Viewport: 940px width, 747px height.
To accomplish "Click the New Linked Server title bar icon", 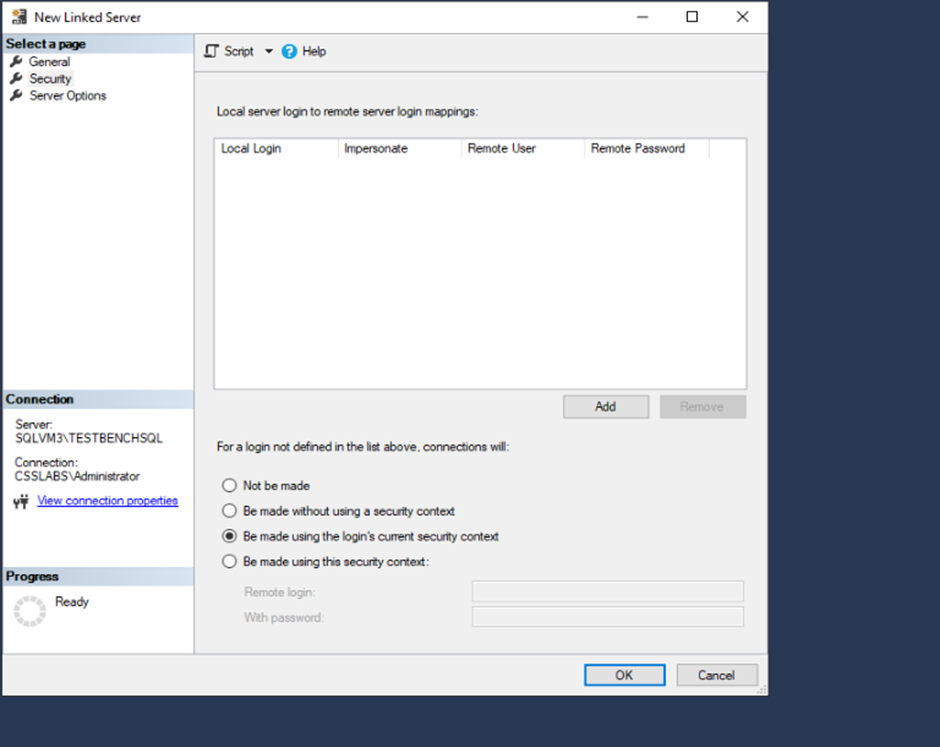I will point(19,17).
